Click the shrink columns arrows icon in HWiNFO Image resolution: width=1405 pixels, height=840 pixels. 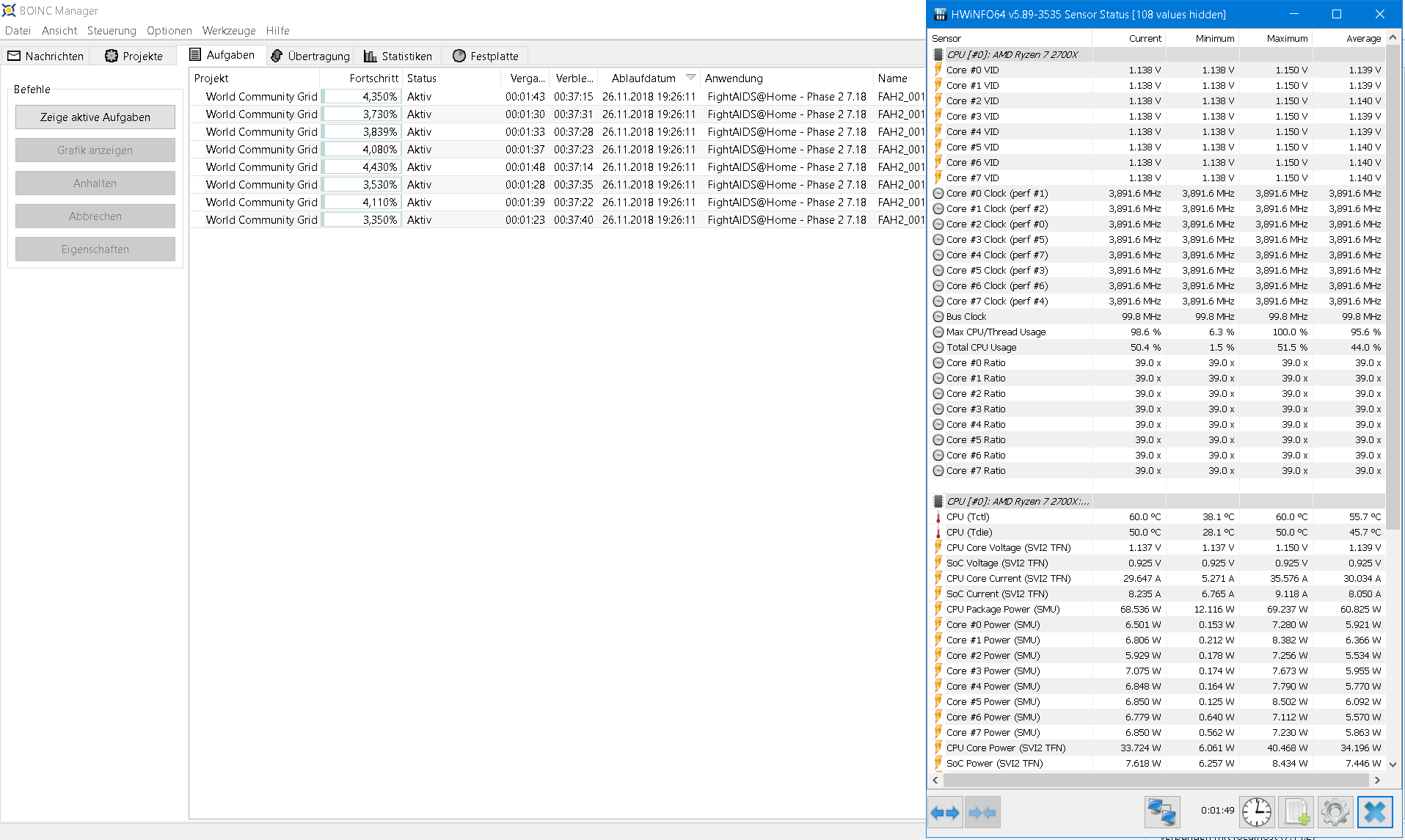982,812
